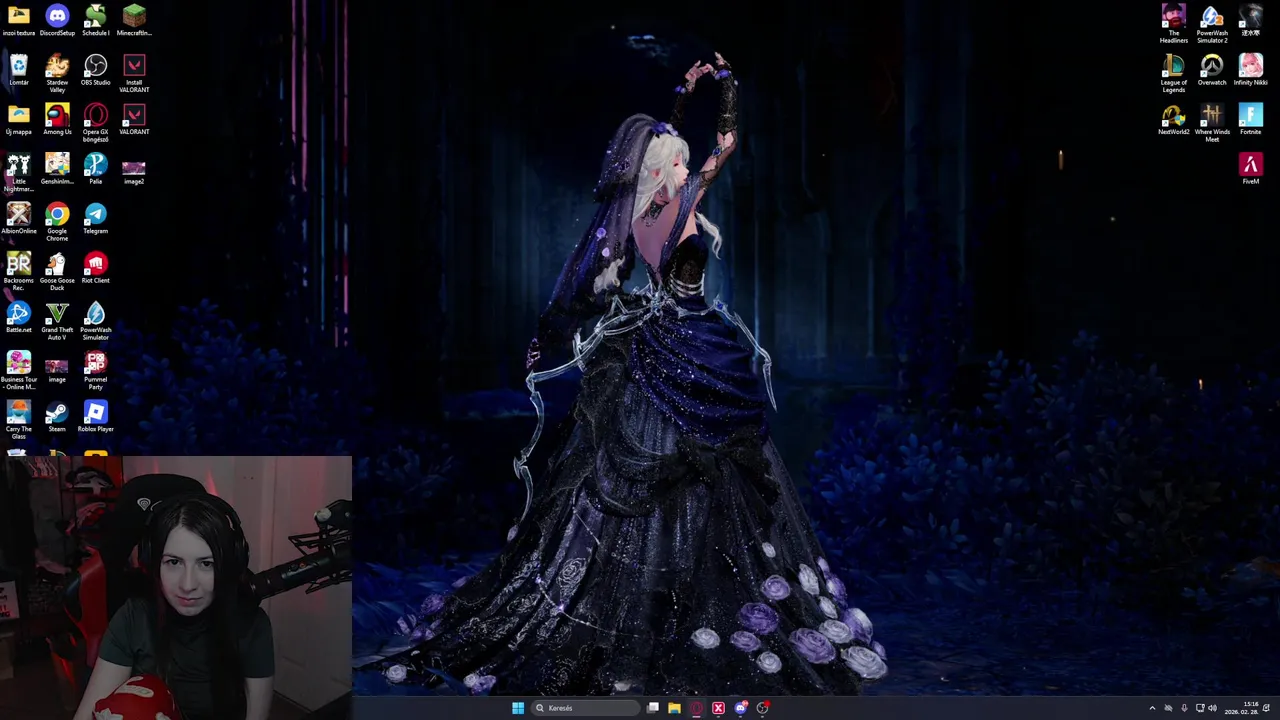Launch League of Legends shortcut
This screenshot has height=720, width=1280.
point(1174,73)
